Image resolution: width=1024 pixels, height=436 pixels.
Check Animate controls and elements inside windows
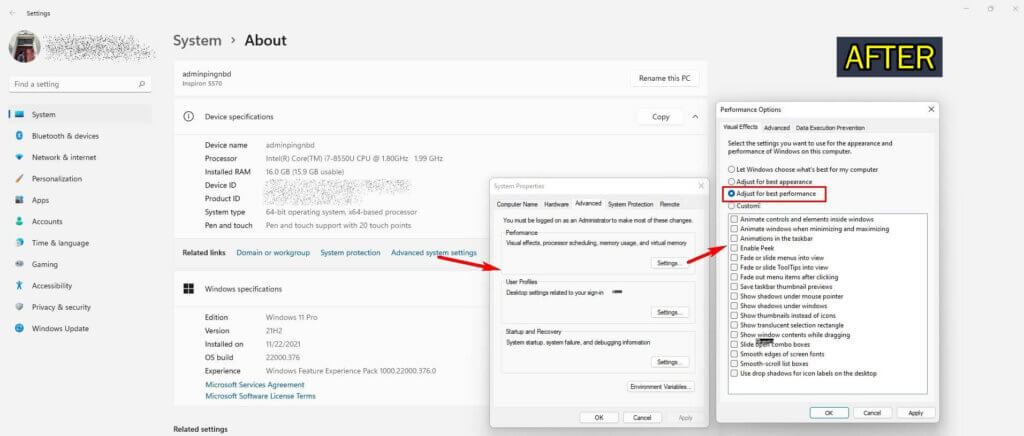click(735, 219)
